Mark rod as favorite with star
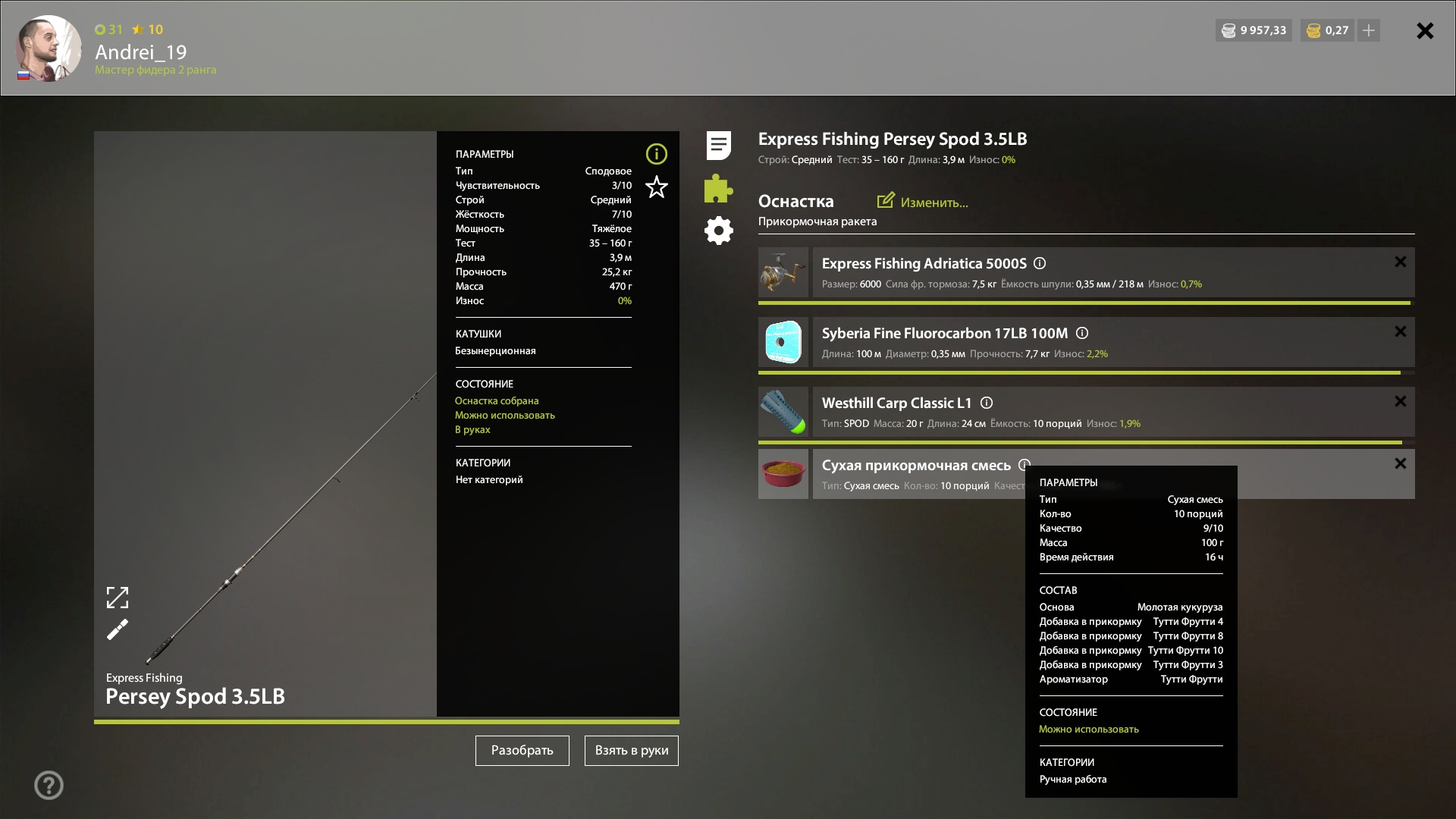This screenshot has height=819, width=1456. (656, 187)
